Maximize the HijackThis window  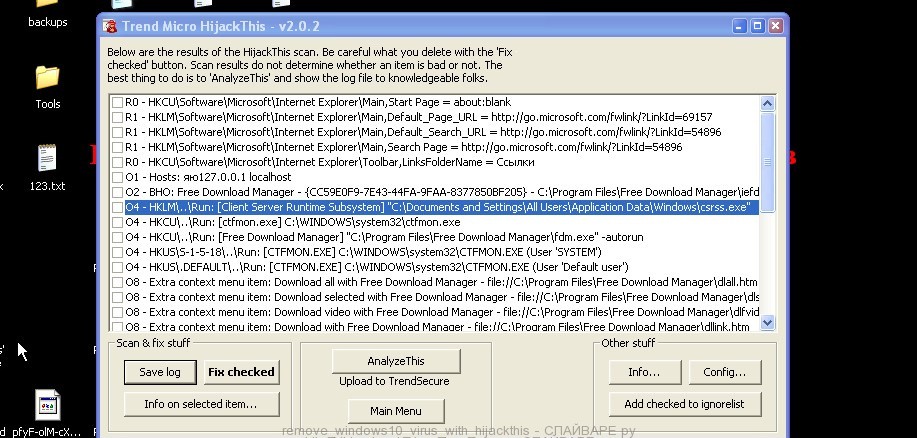(x=757, y=26)
